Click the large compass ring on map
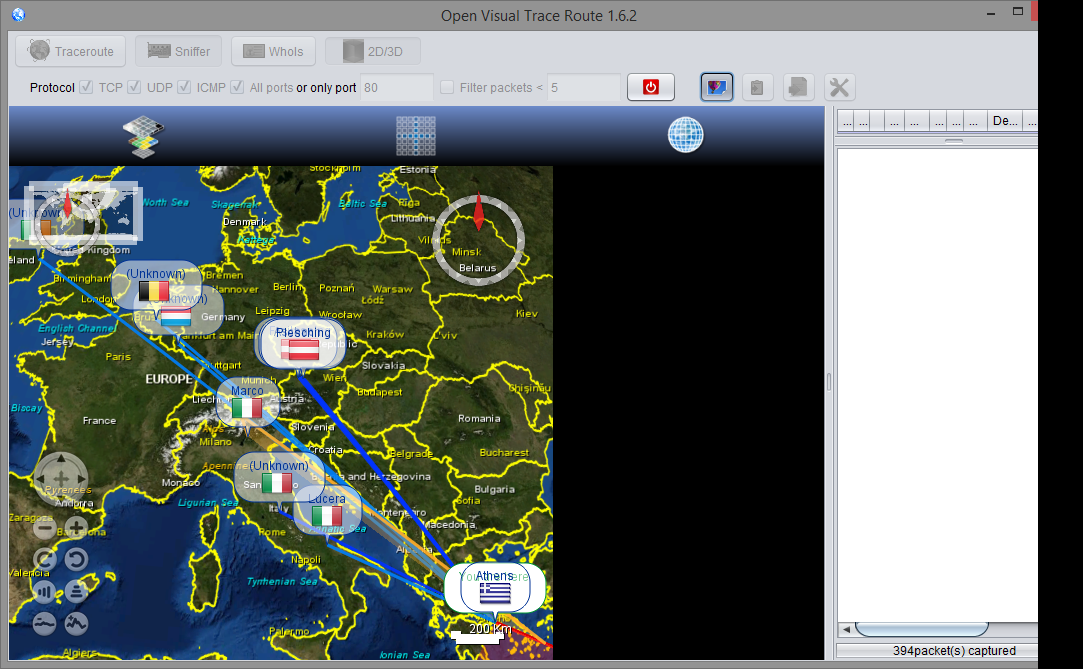This screenshot has width=1083, height=669. click(x=479, y=240)
